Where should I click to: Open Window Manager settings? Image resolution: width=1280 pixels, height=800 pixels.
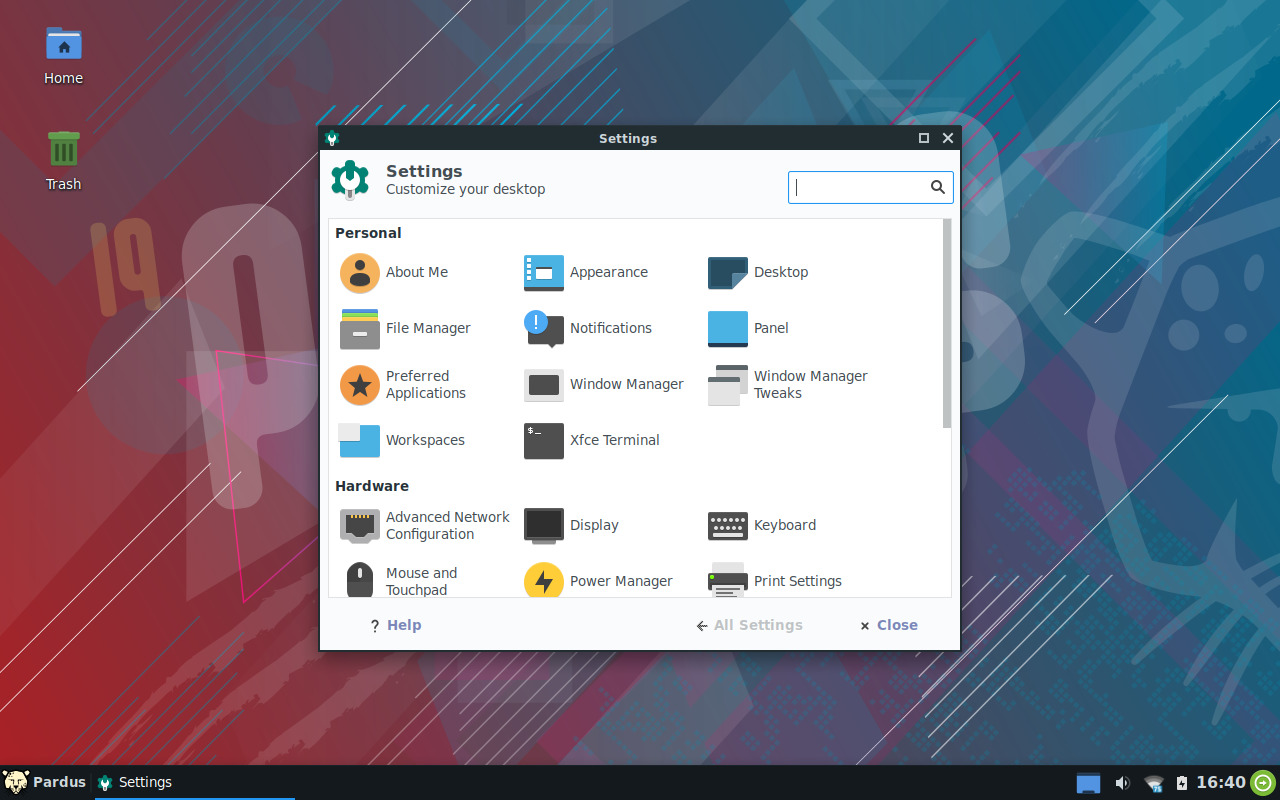tap(626, 384)
